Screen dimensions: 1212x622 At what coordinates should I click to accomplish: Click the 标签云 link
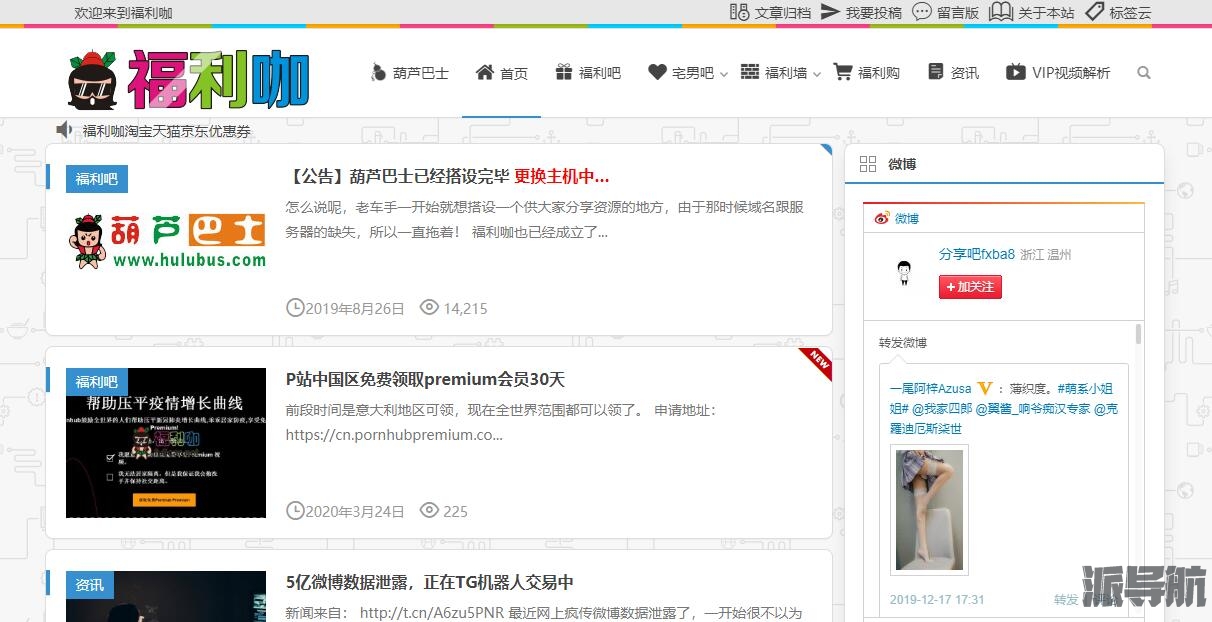click(x=1130, y=13)
